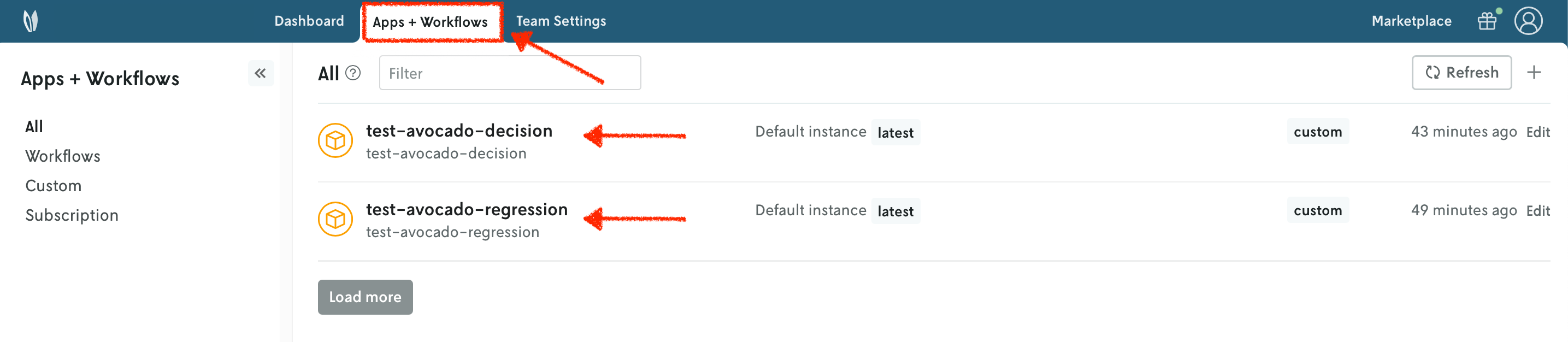Select Custom in the sidebar

[x=54, y=186]
